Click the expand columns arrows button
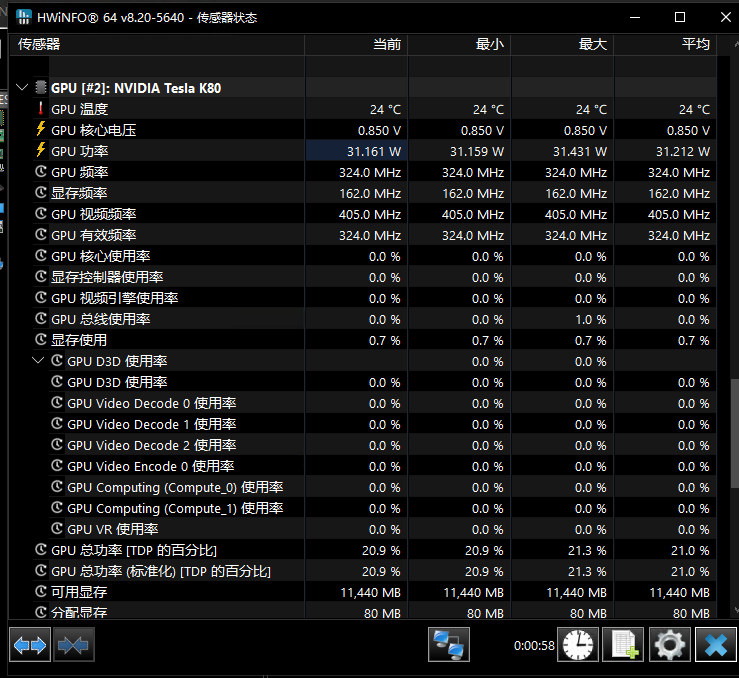Screen dimensions: 739x678 [30, 645]
